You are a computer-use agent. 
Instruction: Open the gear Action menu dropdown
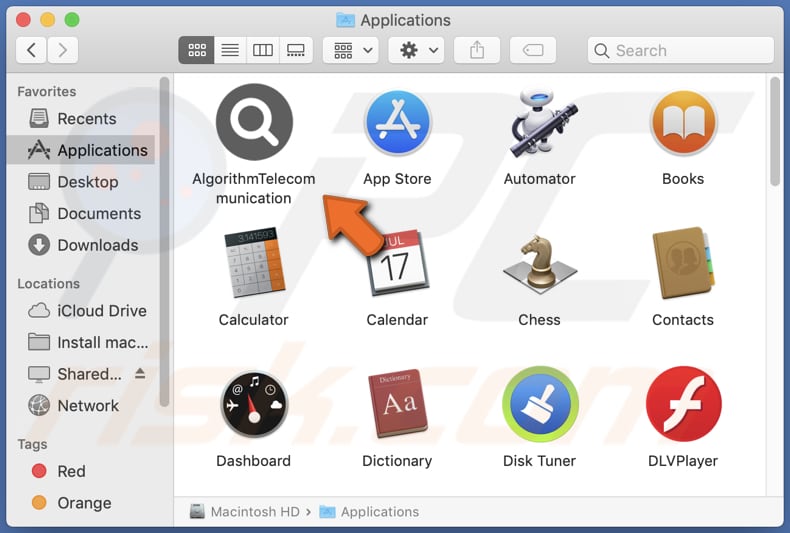coord(416,50)
